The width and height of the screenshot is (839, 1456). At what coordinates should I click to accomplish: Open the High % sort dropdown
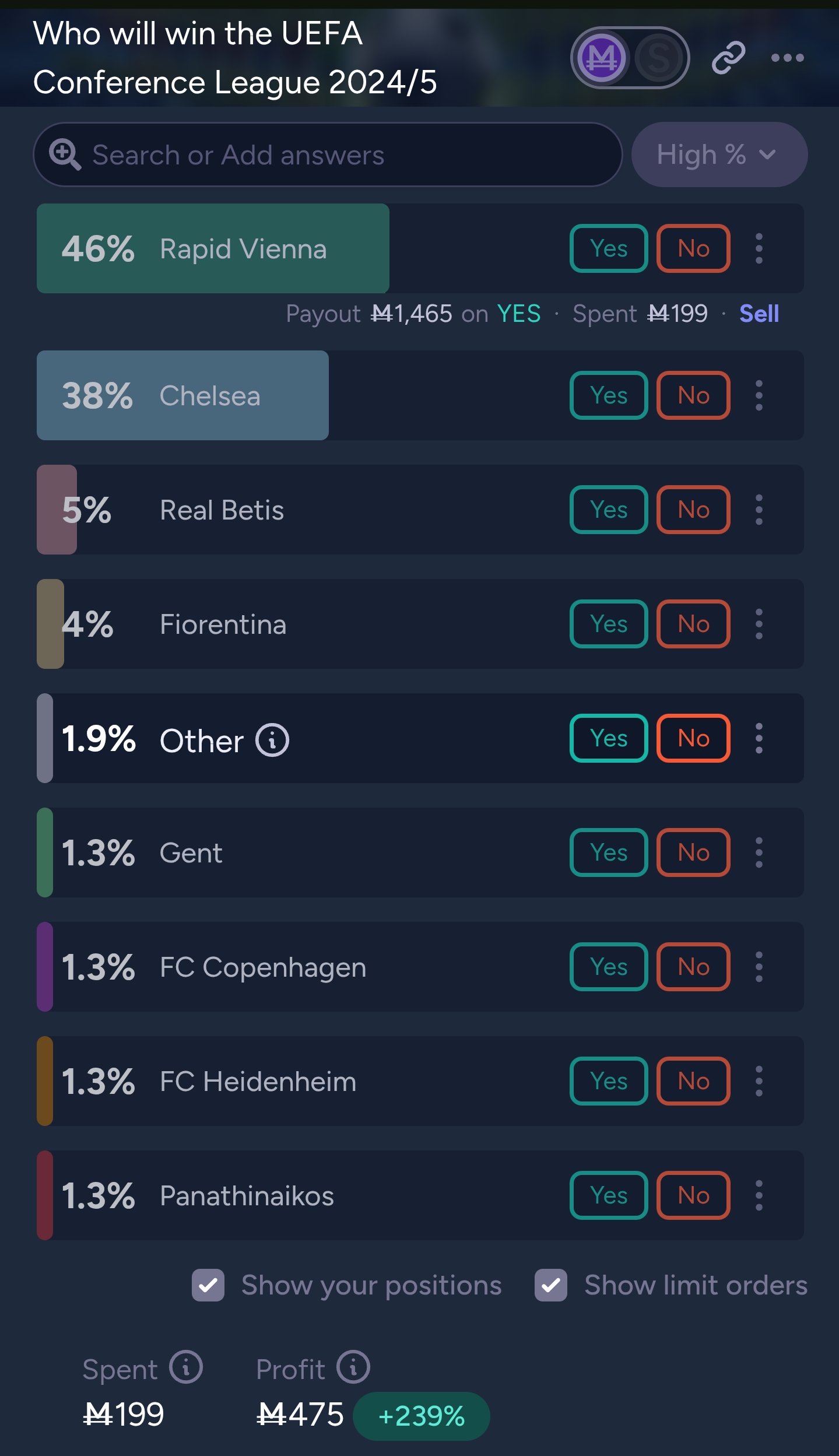click(x=719, y=155)
